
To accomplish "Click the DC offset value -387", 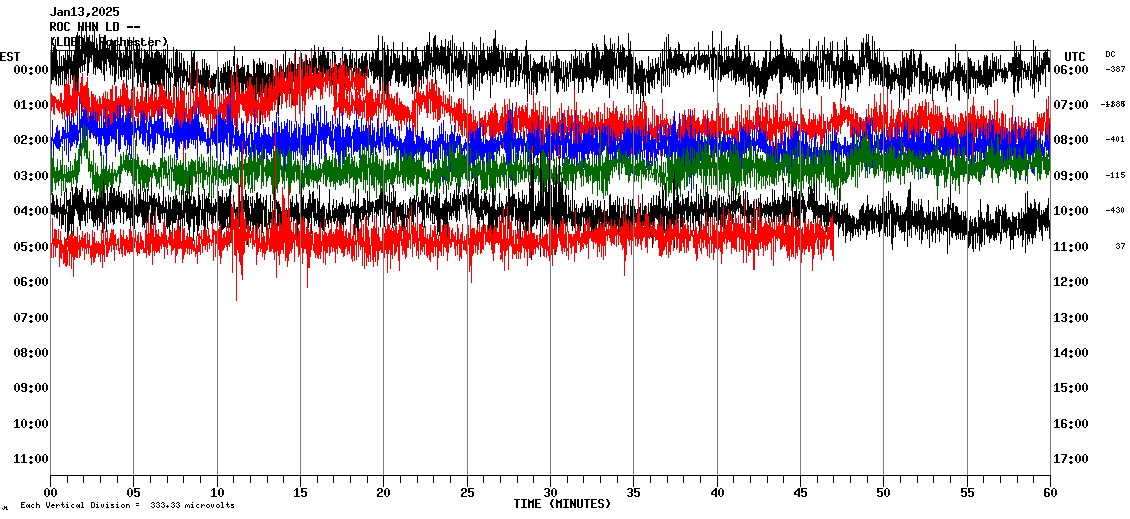I will coord(1116,69).
